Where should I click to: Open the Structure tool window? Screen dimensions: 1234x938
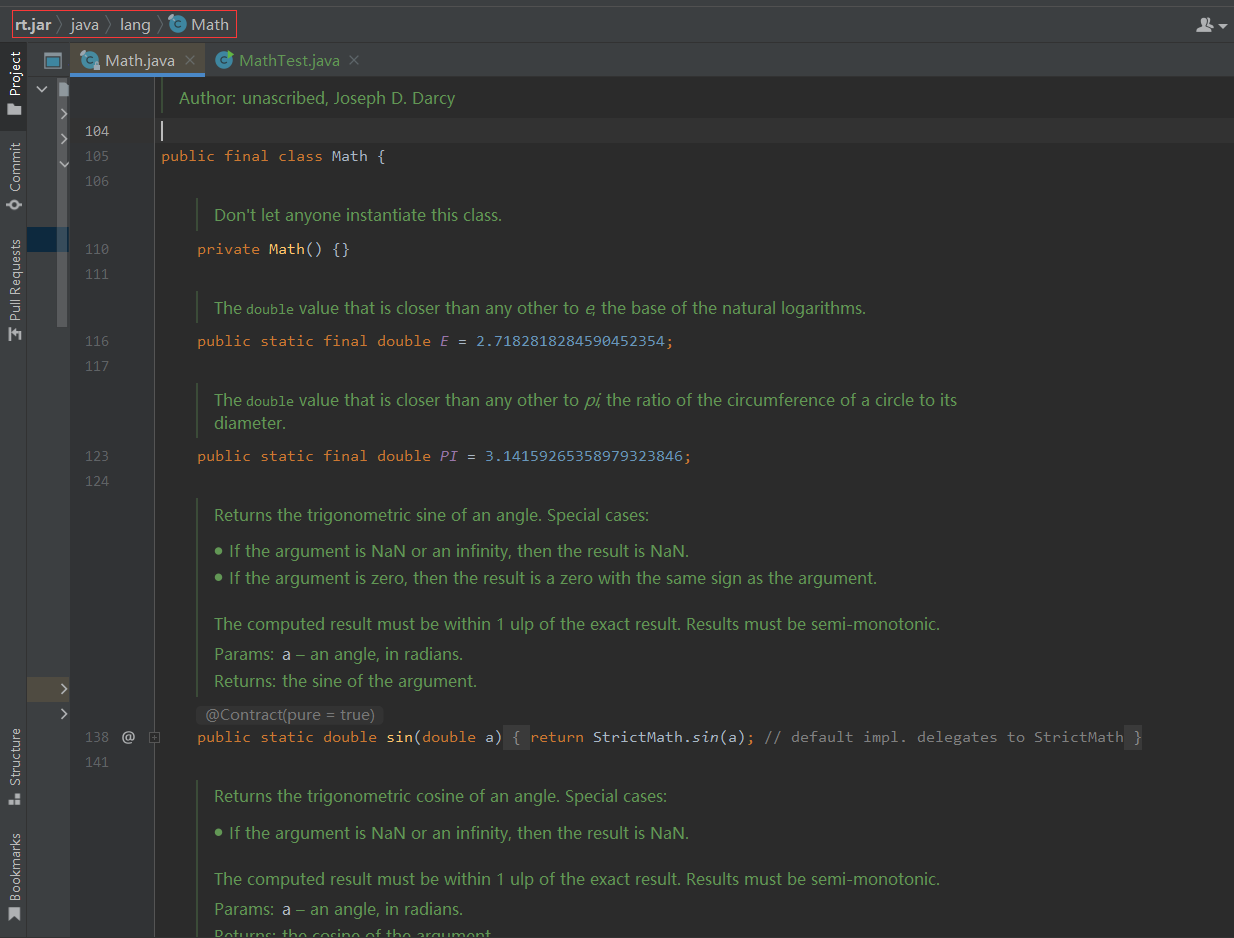14,767
